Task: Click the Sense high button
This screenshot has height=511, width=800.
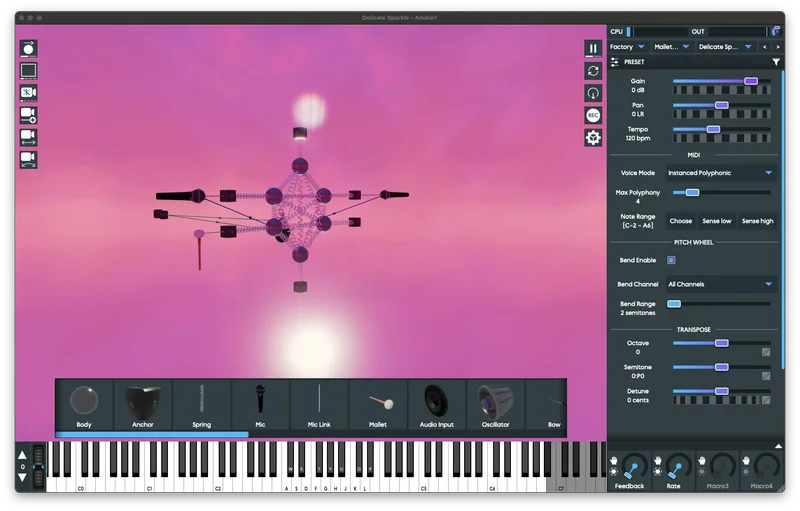Action: 757,221
